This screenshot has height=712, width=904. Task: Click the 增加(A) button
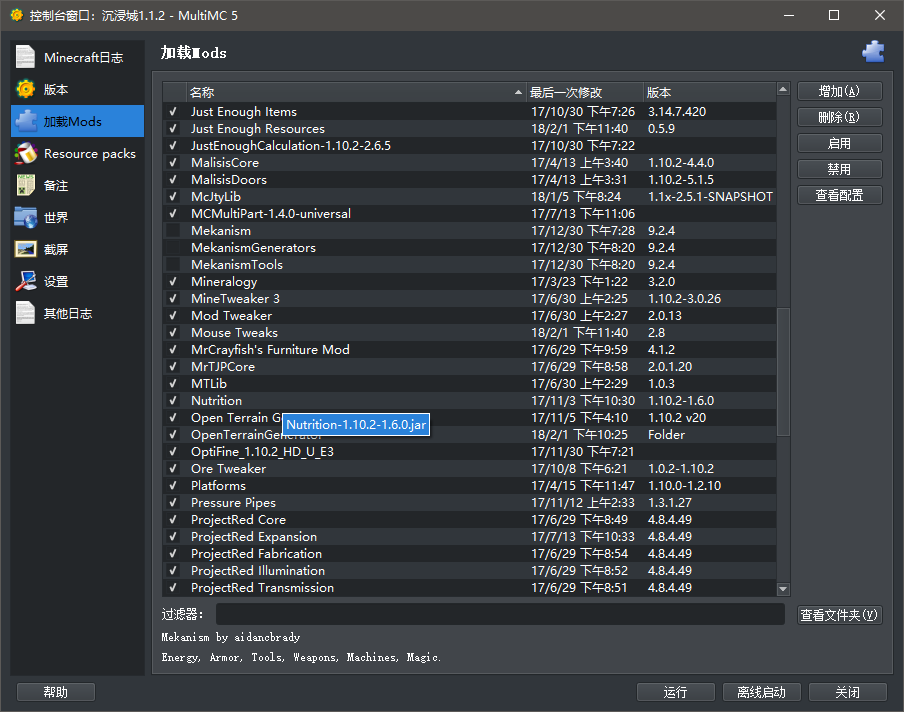point(839,91)
